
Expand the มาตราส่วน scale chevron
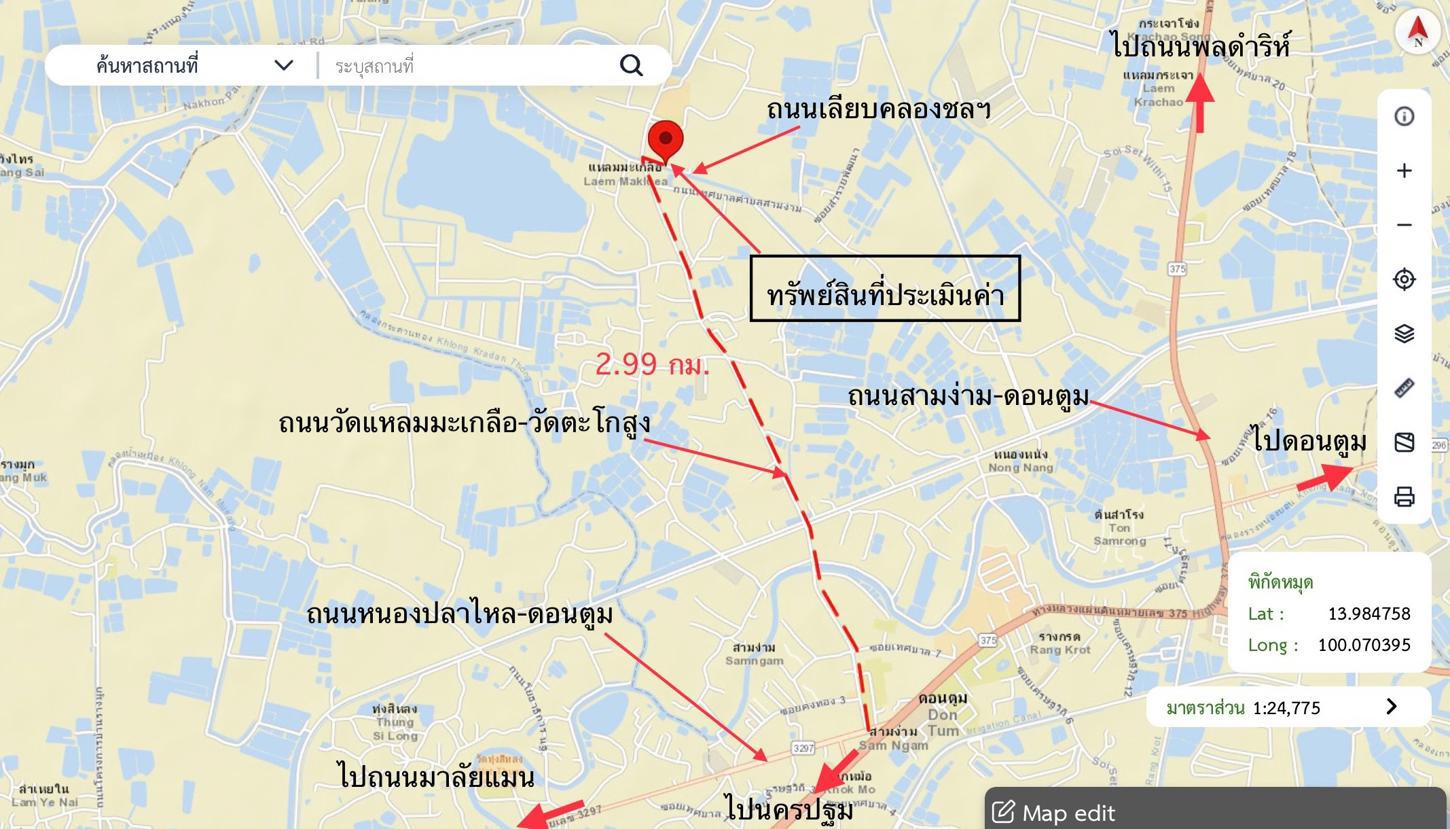click(1391, 707)
